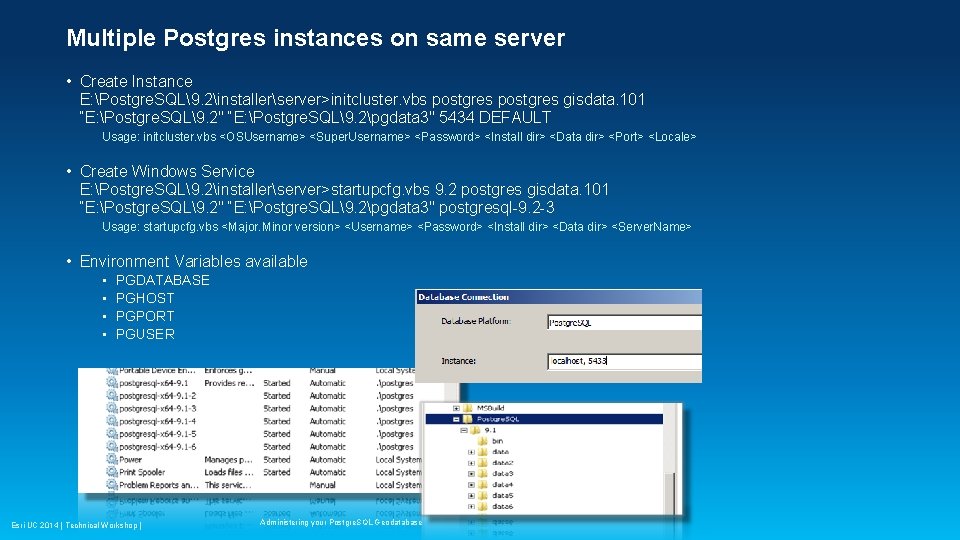Click the gear icon for postgresql-x64-9.1-5 service
Screen dimensions: 960x540
[x=111, y=433]
